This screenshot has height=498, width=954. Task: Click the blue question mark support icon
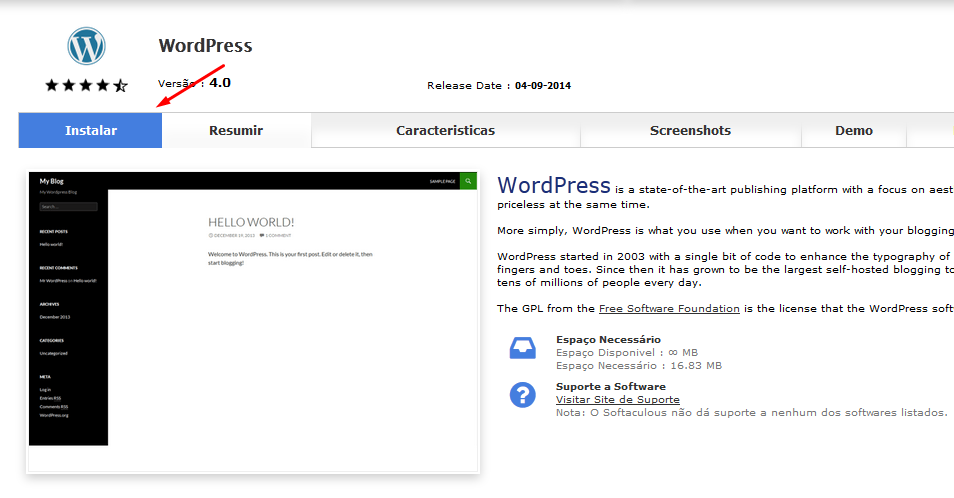pyautogui.click(x=523, y=395)
